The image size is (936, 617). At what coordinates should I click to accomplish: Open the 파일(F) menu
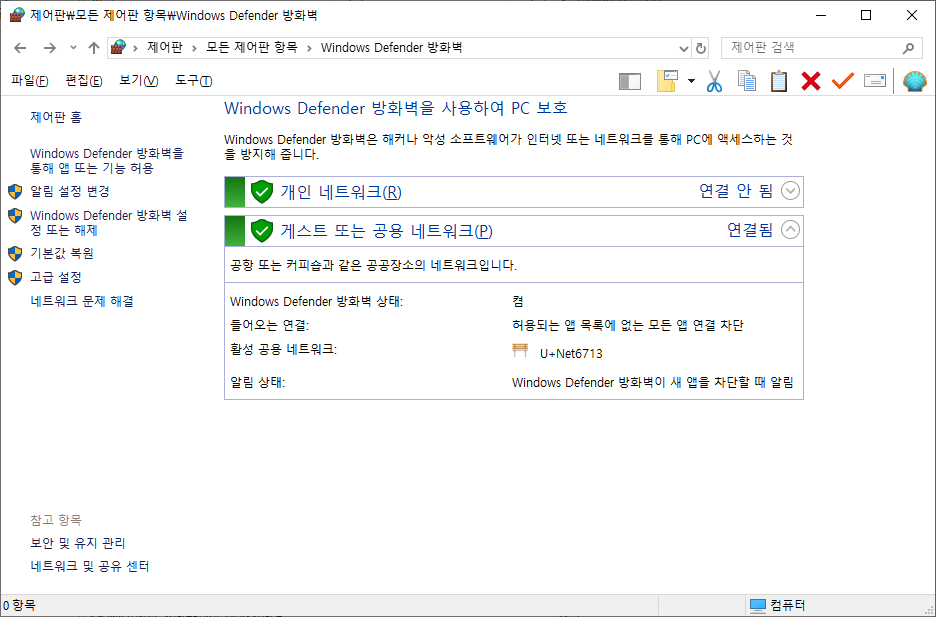pos(29,81)
